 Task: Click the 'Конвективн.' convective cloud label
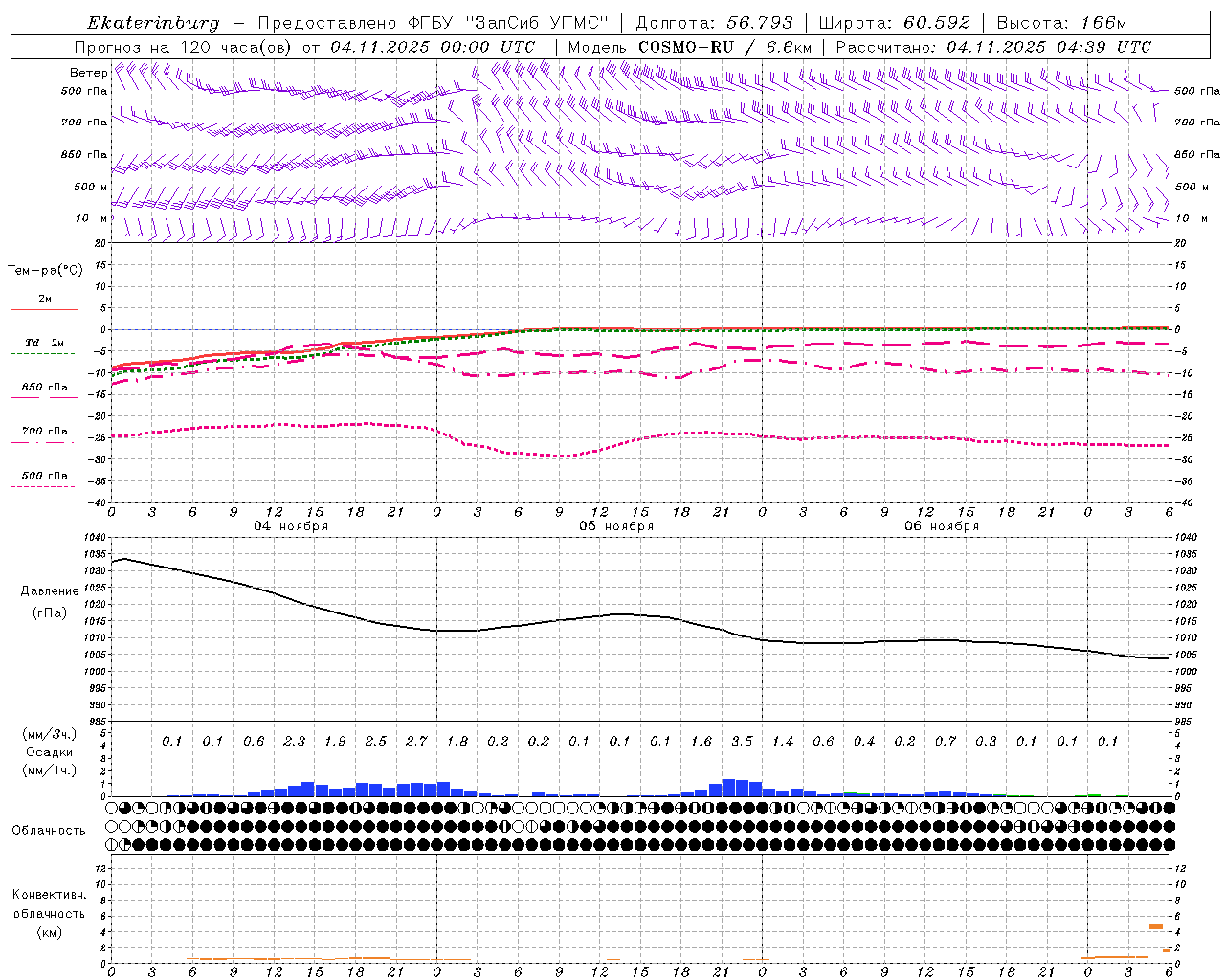click(x=50, y=895)
